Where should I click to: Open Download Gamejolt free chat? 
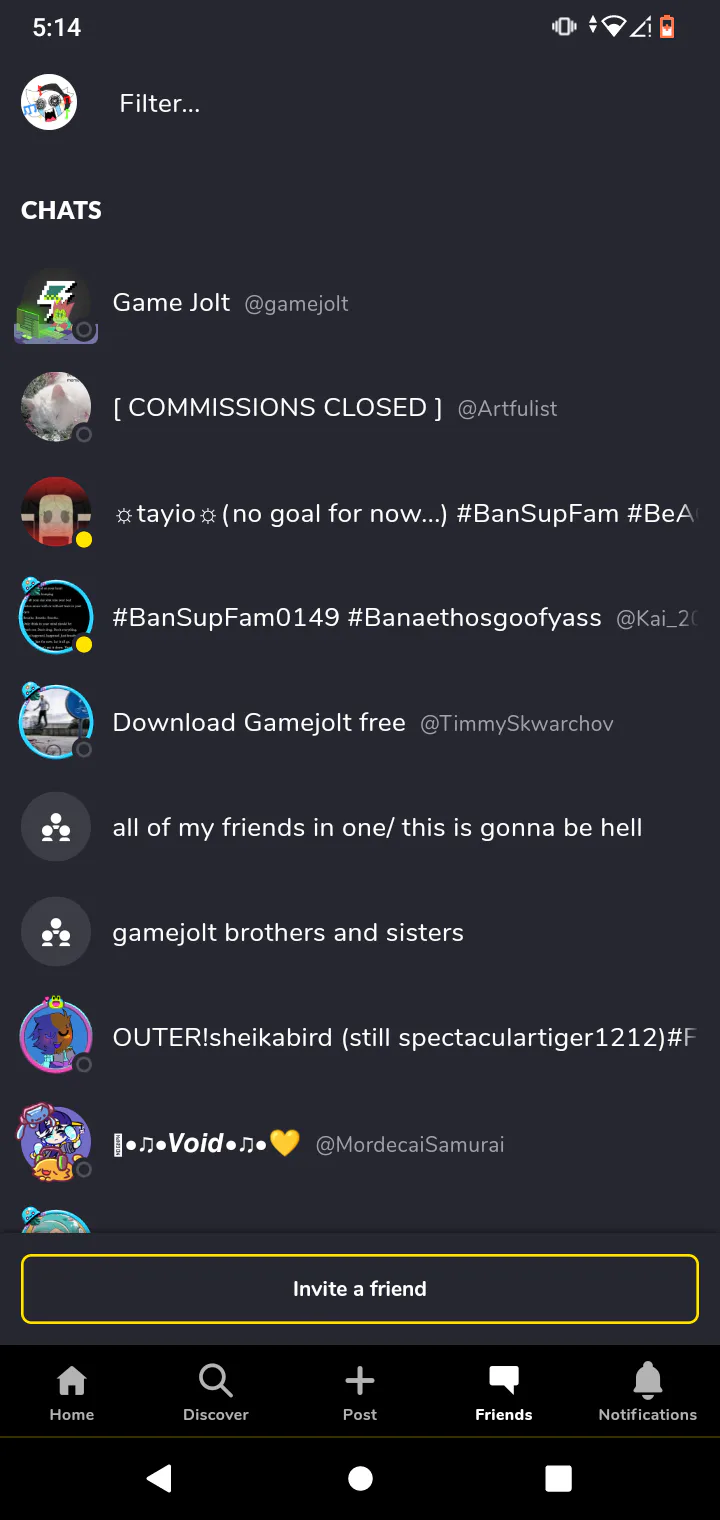click(360, 723)
